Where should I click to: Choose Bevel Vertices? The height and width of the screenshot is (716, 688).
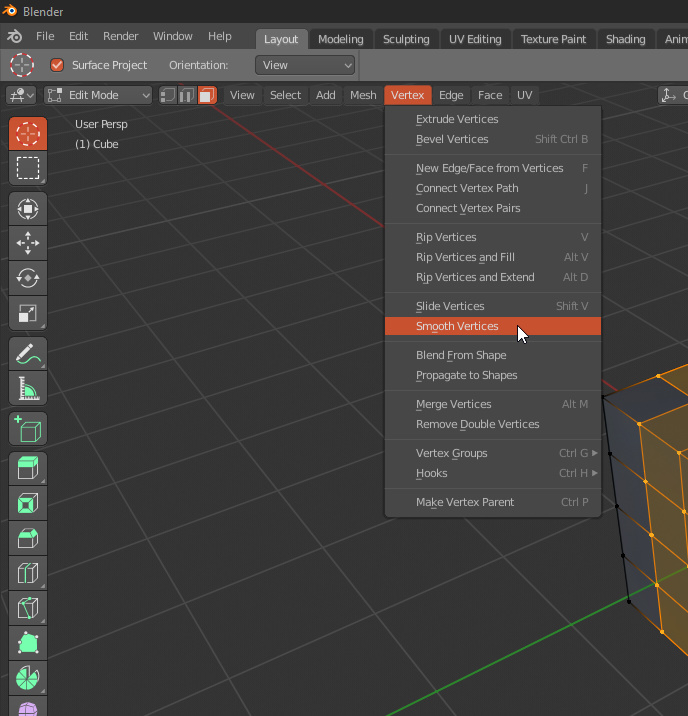(493, 139)
